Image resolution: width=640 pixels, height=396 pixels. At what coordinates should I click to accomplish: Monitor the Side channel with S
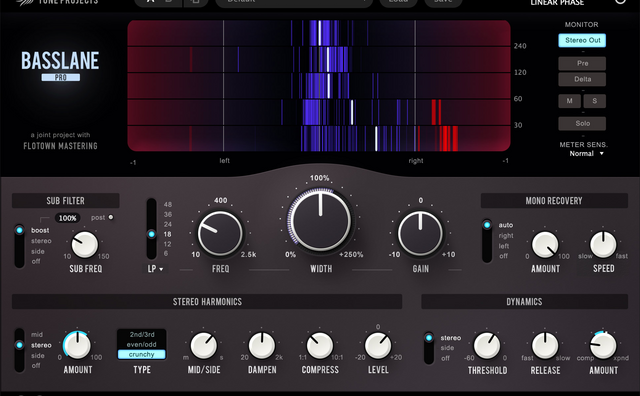[595, 101]
